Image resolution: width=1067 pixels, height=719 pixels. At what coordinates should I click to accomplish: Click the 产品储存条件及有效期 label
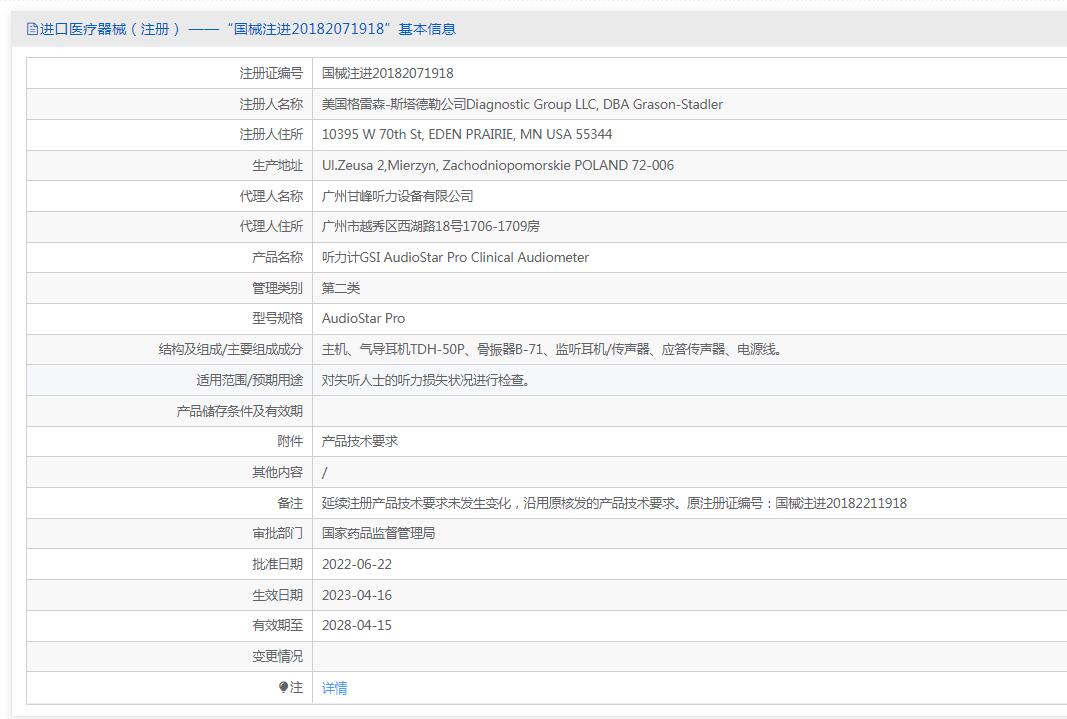(x=240, y=411)
